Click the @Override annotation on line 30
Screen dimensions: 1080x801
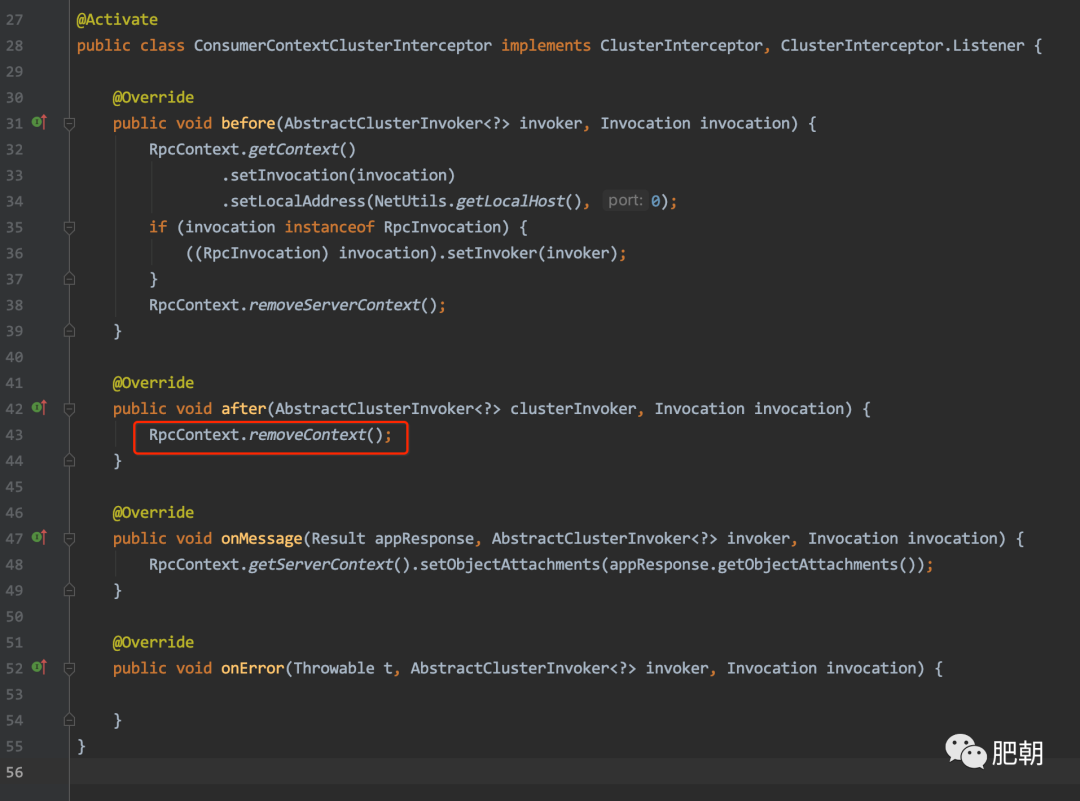pos(153,97)
